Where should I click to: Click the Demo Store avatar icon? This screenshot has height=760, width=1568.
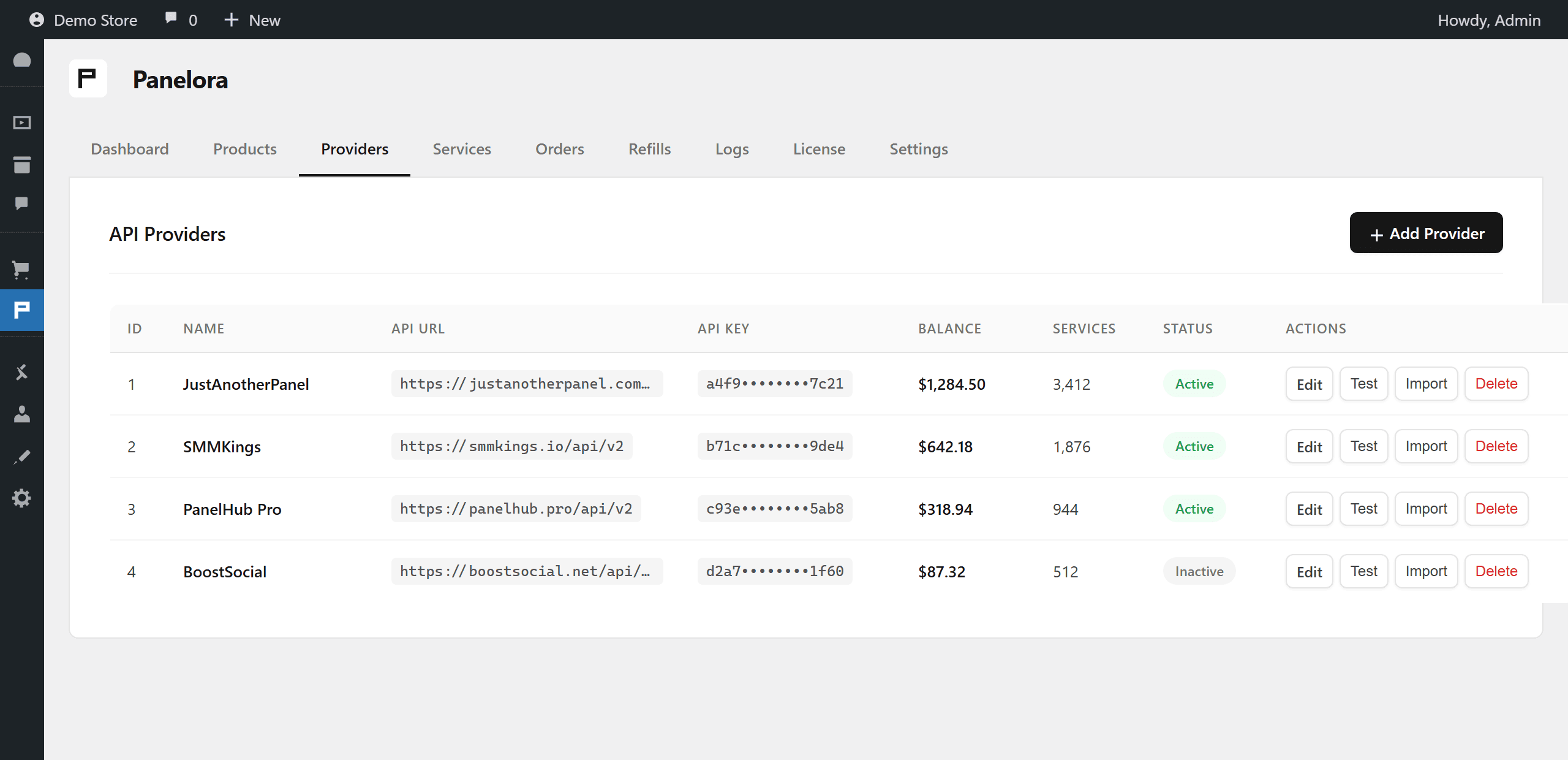pyautogui.click(x=37, y=20)
